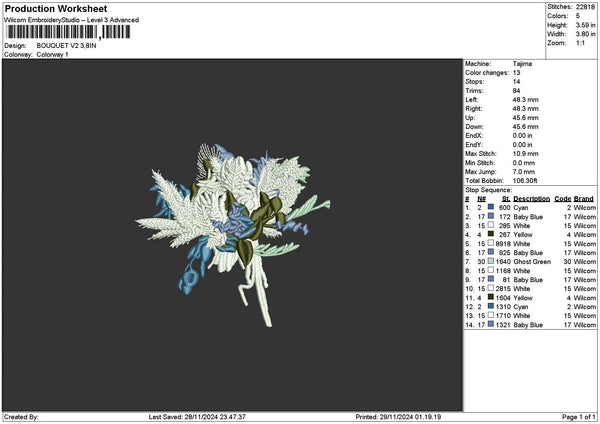Click the Left value 48.3 mm
The width and height of the screenshot is (600, 424).
click(x=525, y=99)
